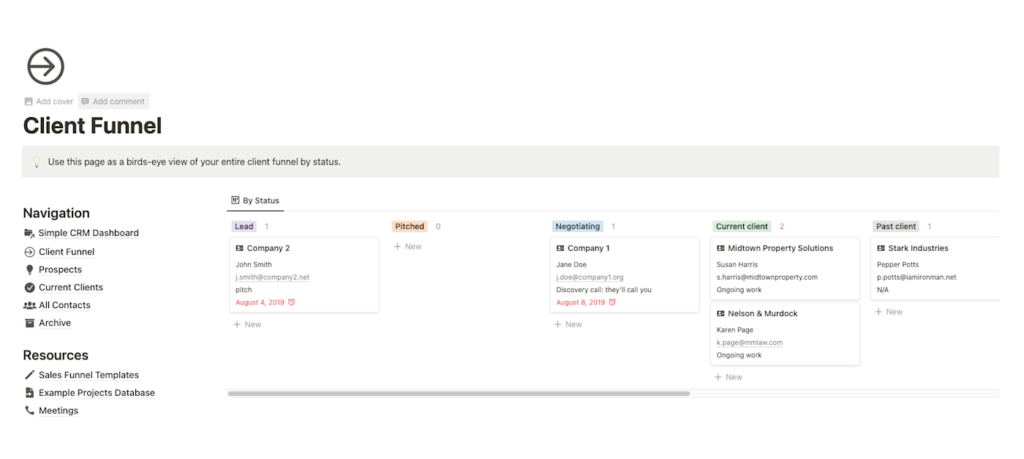Screen dimensions: 1024x459
Task: Click the Company 2 card contact icon
Action: point(240,248)
